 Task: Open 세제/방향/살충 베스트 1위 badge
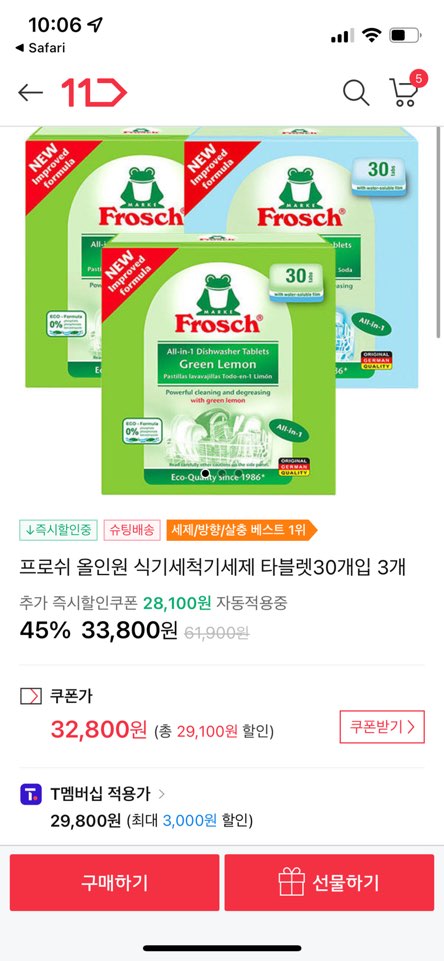point(242,530)
